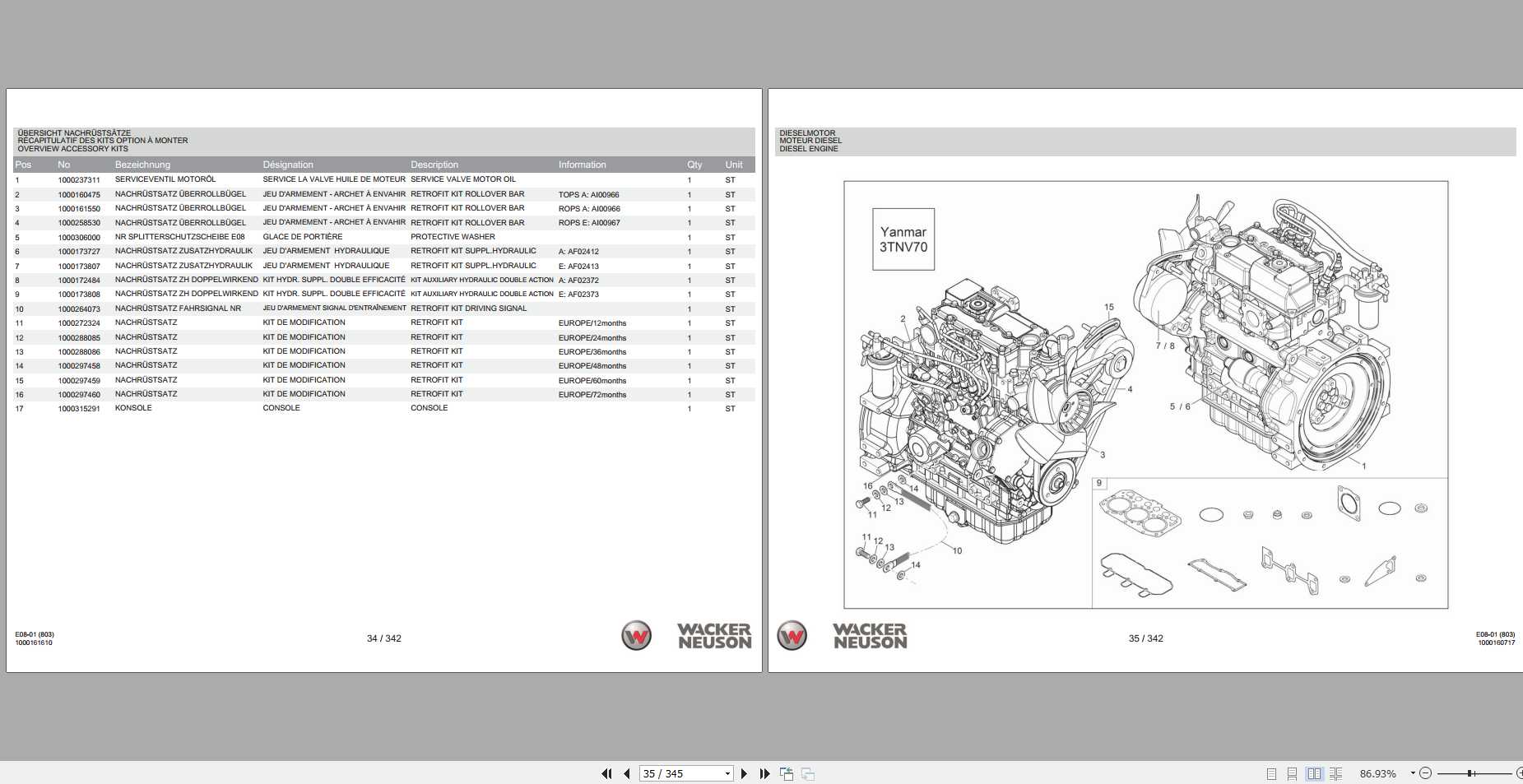Click the Yanmar 3TNV70 label box

click(903, 239)
